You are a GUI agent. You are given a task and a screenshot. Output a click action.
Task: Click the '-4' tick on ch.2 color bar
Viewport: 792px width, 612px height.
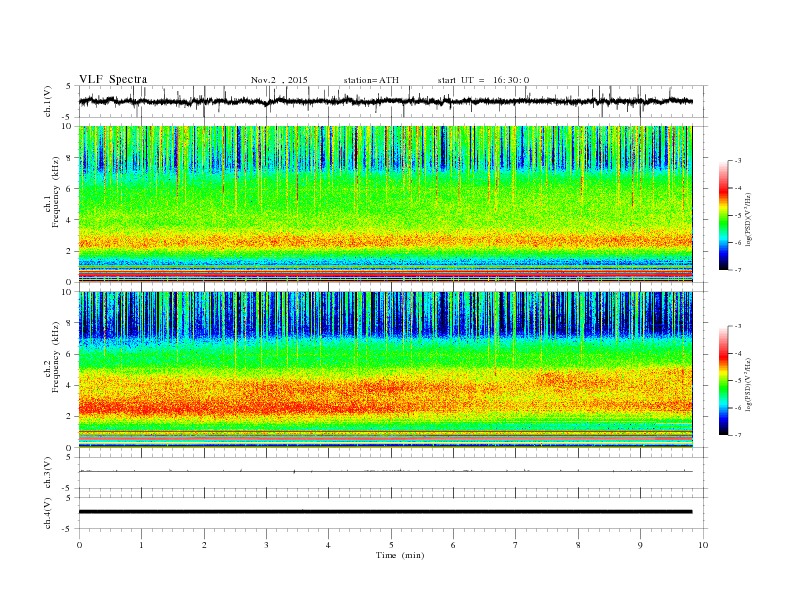point(738,353)
